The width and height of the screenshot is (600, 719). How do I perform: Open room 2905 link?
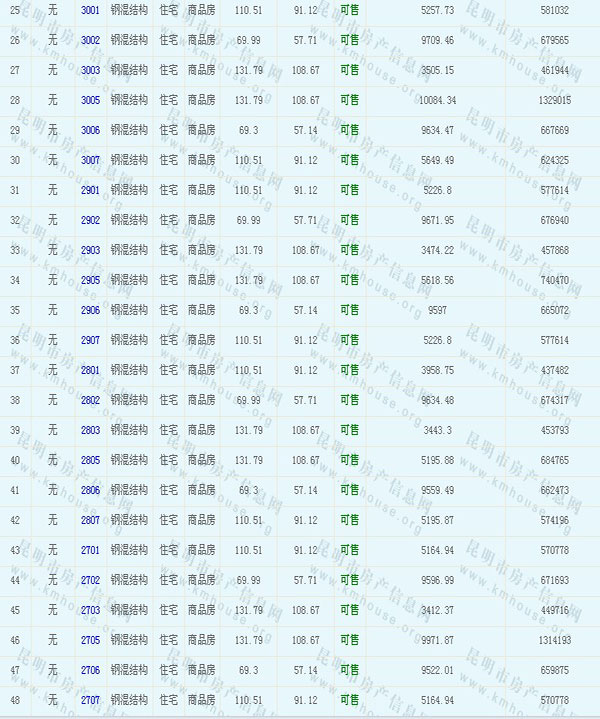tap(90, 280)
